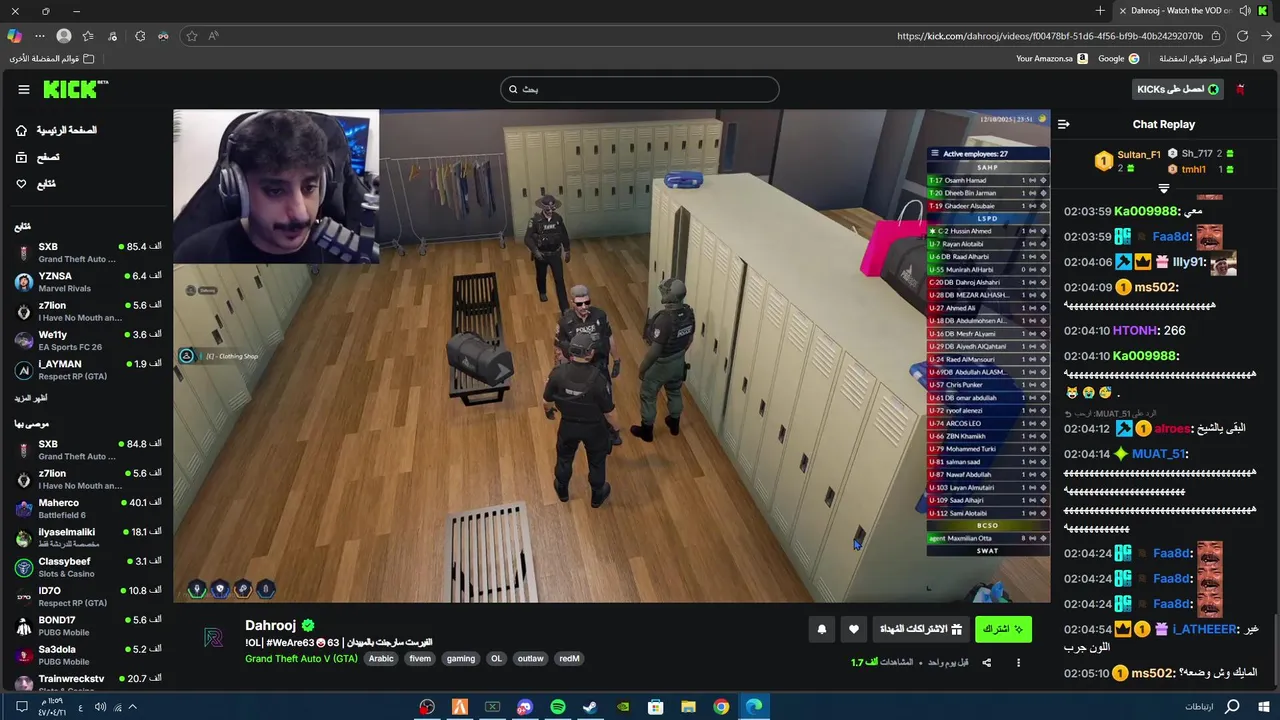Viewport: 1280px width, 720px height.
Task: Open the Other favorites folder
Action: [x=52, y=59]
